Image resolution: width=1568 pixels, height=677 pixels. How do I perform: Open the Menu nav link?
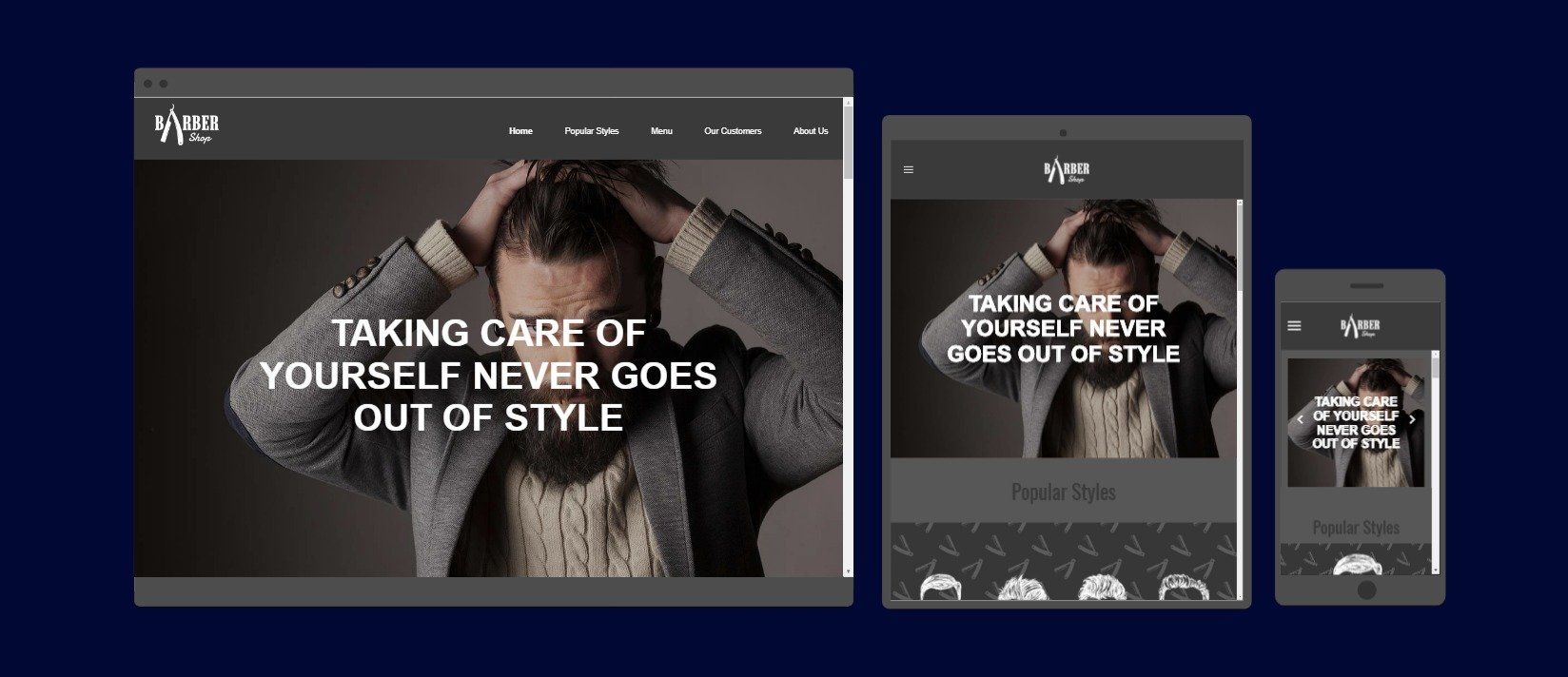tap(661, 131)
